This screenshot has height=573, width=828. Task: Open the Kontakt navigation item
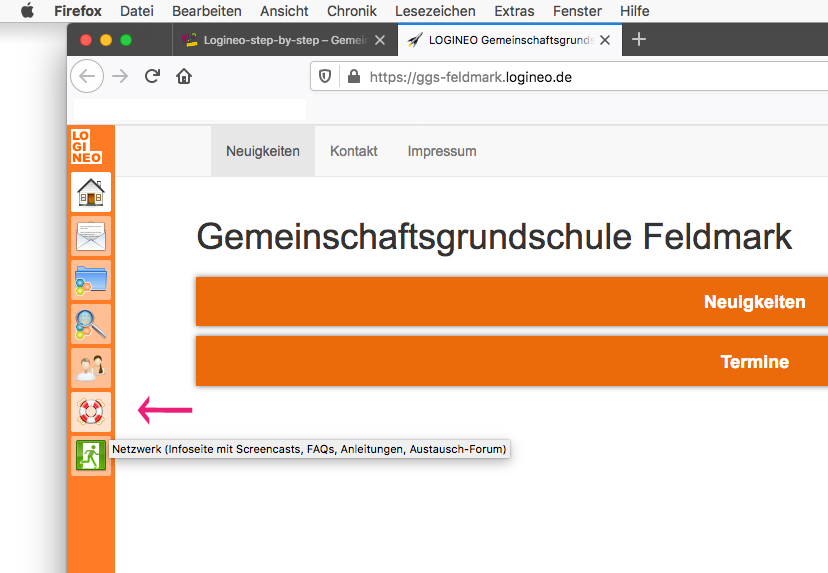click(x=354, y=151)
